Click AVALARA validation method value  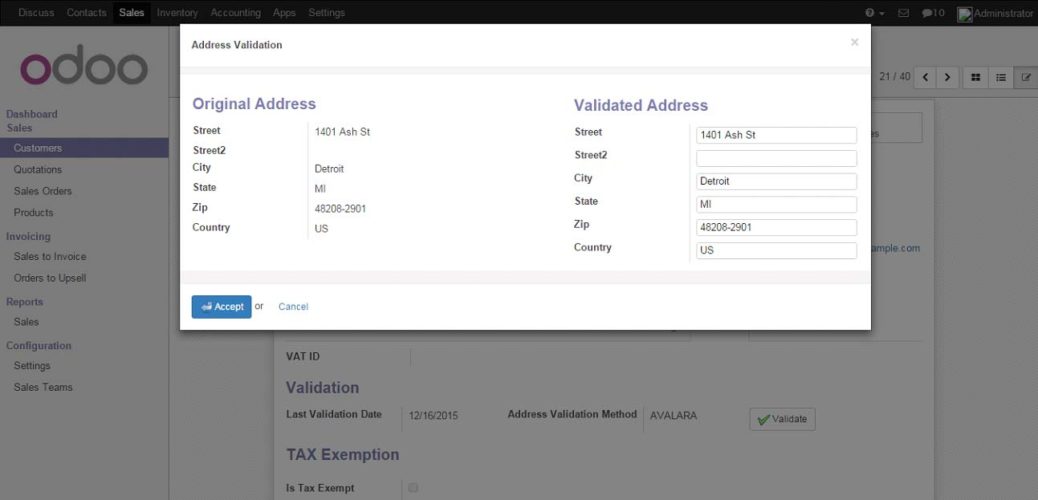pyautogui.click(x=673, y=416)
